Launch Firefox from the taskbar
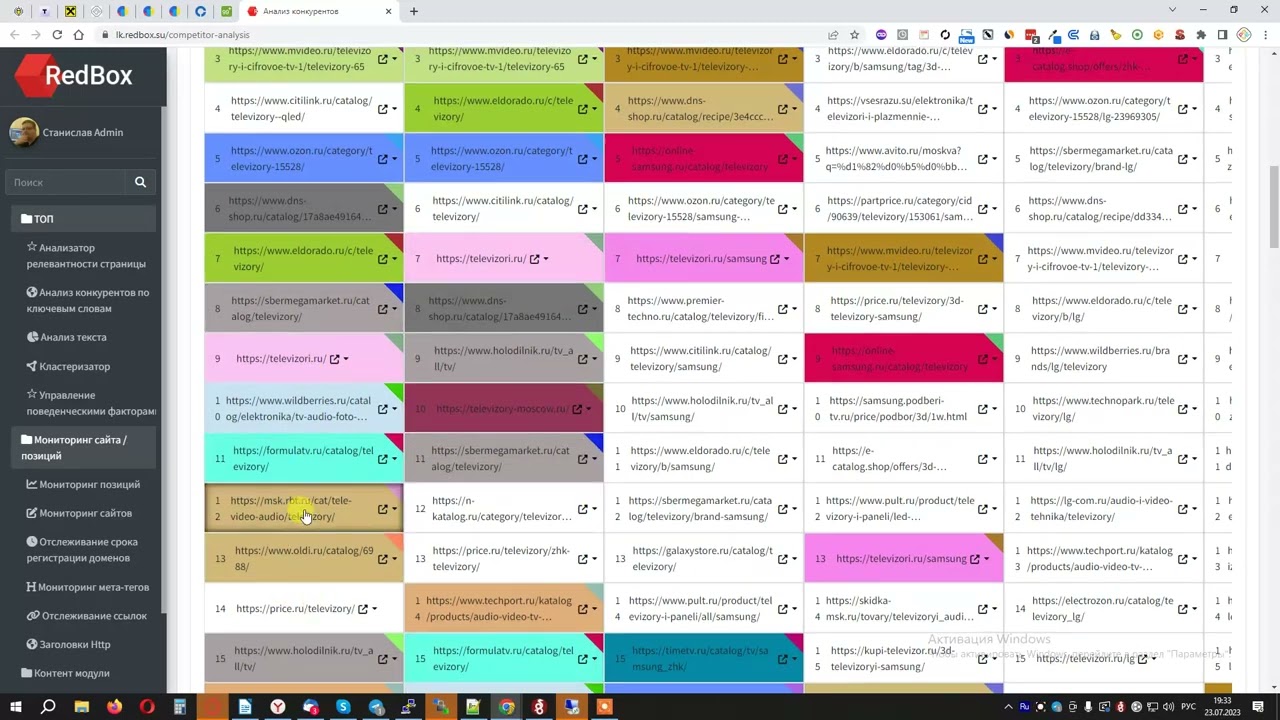The width and height of the screenshot is (1280, 720). pos(114,707)
